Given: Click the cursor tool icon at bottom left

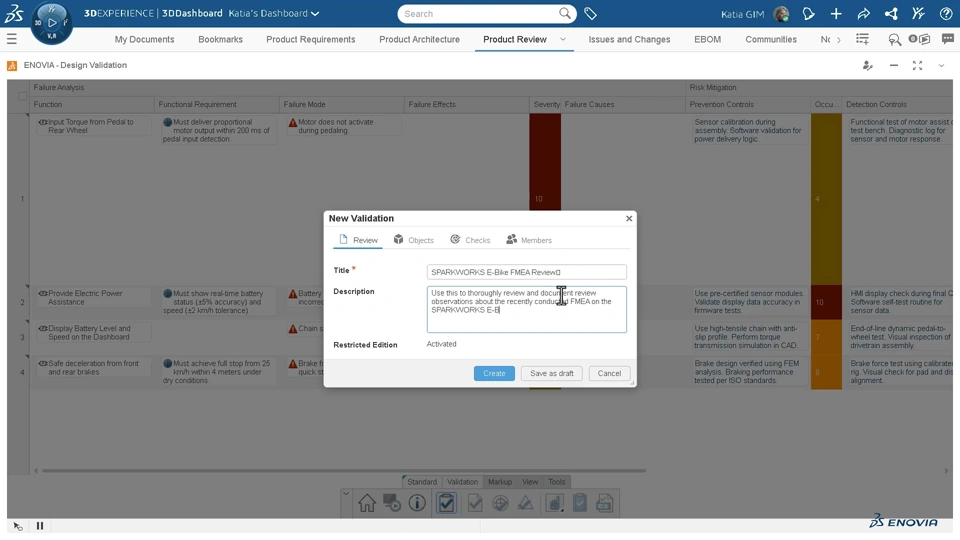Looking at the screenshot, I should pyautogui.click(x=18, y=526).
